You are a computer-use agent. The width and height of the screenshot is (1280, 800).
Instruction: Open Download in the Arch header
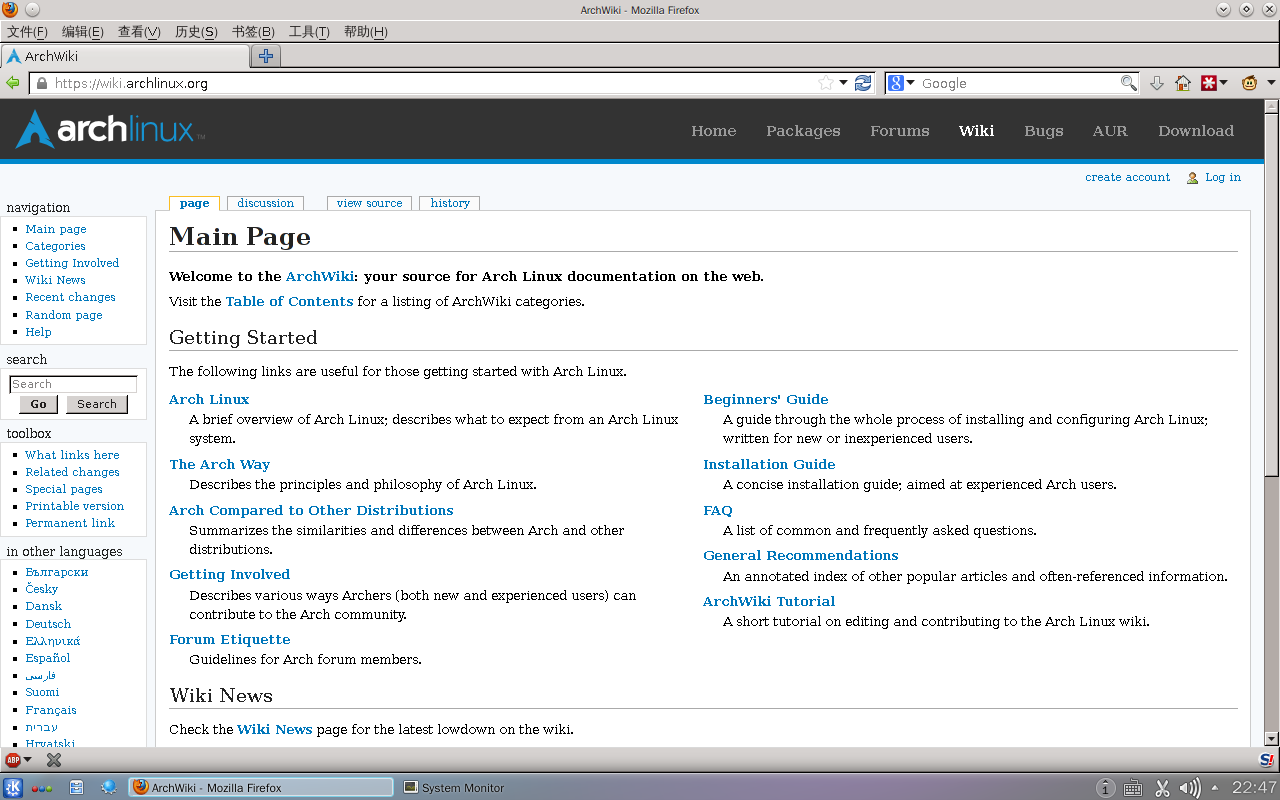click(x=1196, y=131)
